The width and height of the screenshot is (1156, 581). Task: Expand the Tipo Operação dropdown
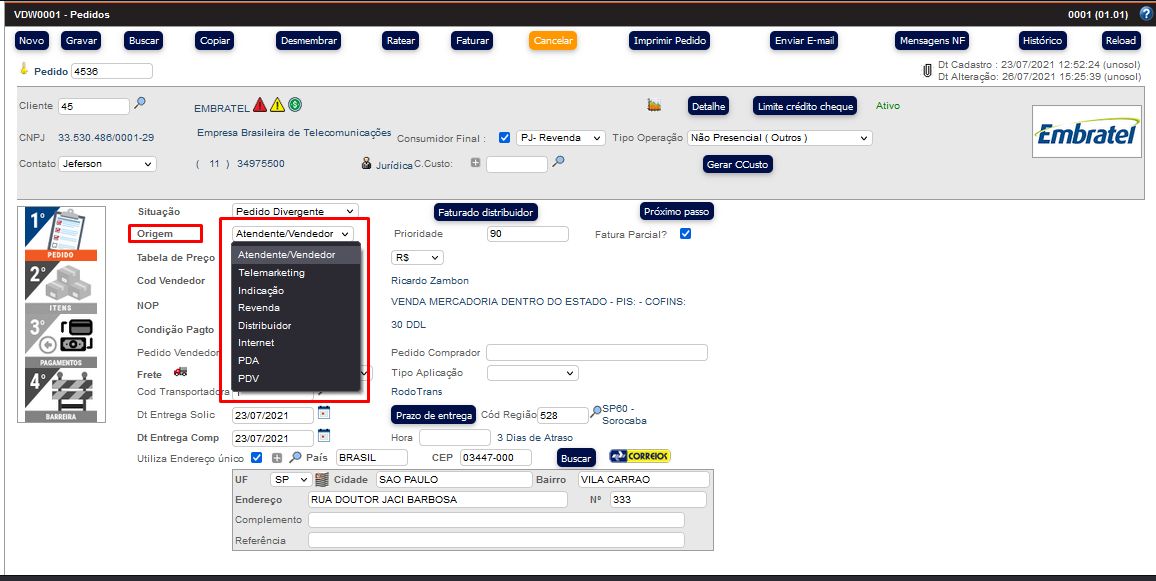tap(779, 138)
